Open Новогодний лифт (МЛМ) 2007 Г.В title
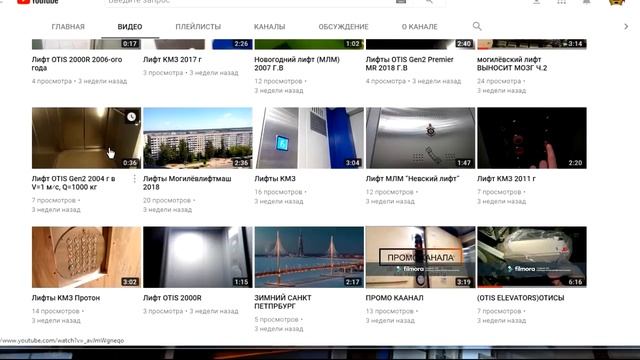The image size is (640, 360). pos(297,64)
